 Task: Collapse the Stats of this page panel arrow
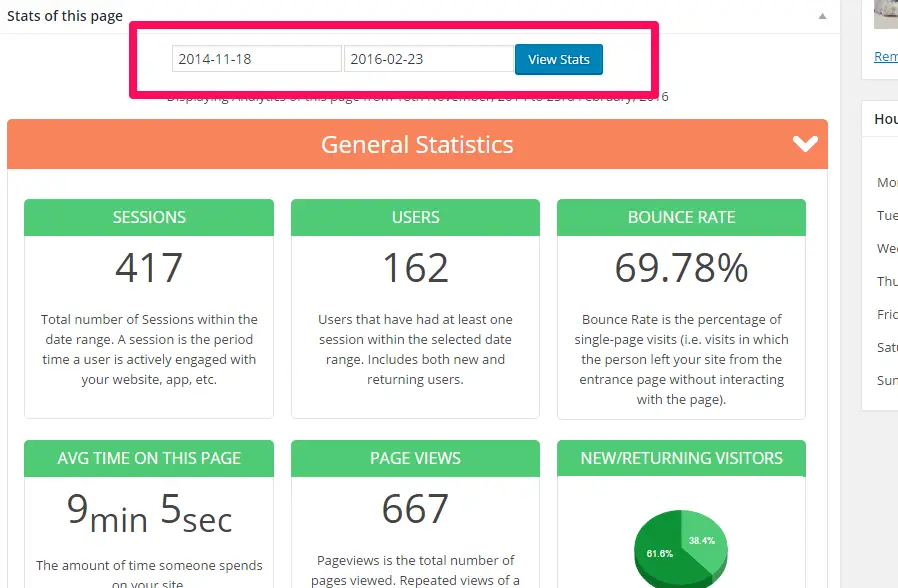pos(822,16)
